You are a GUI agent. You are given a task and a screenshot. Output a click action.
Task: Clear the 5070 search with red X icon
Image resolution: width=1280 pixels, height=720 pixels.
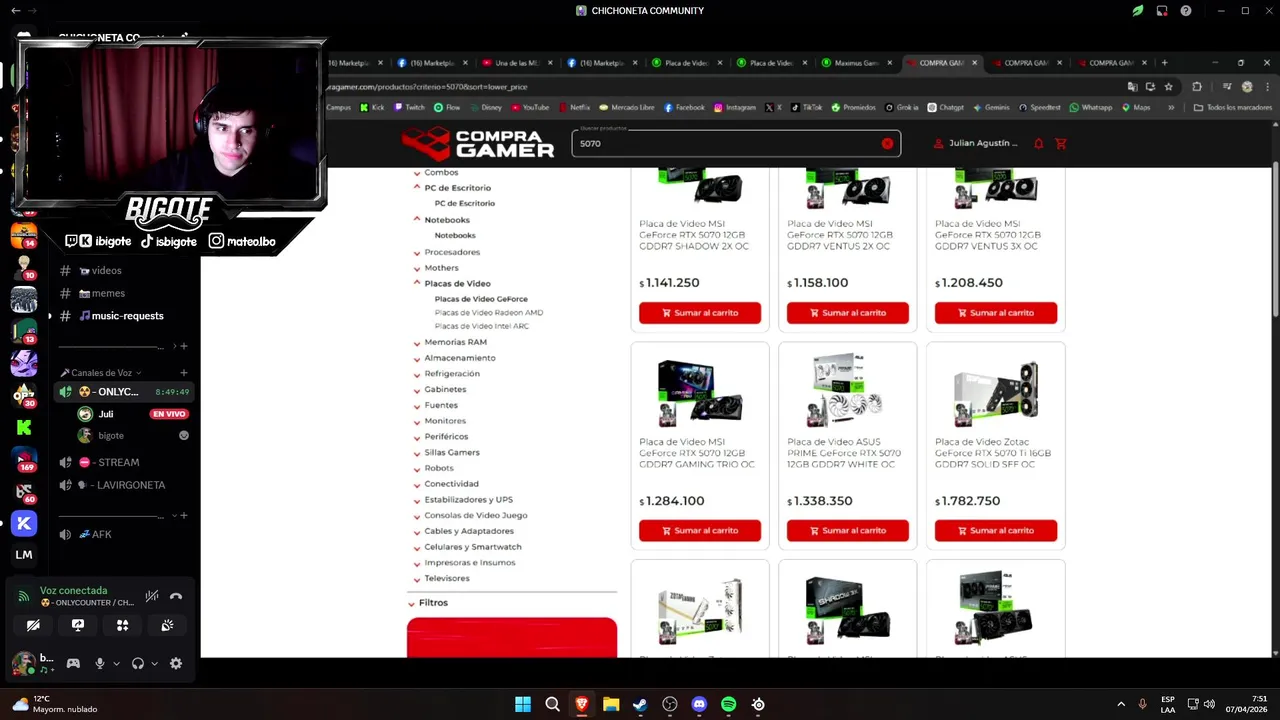coord(887,143)
